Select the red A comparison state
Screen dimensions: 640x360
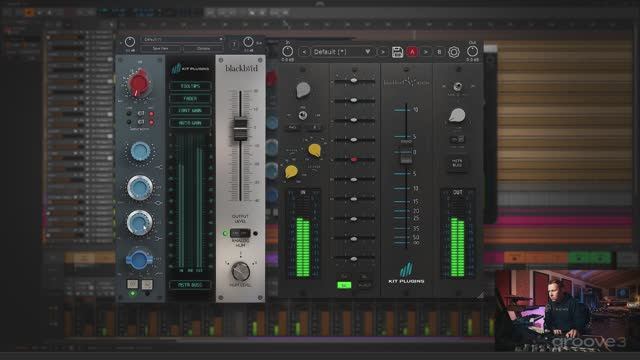pos(412,52)
